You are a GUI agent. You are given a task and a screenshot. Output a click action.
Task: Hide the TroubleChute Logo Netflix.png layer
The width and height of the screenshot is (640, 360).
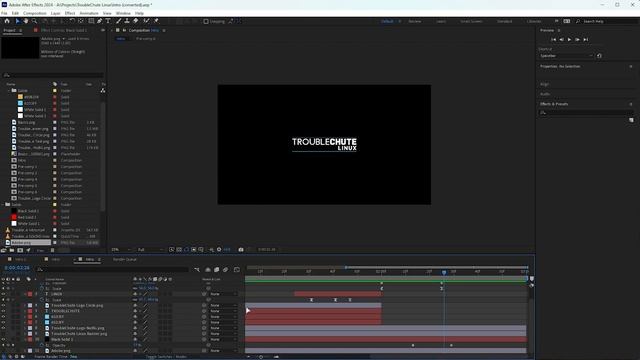pyautogui.click(x=3, y=328)
